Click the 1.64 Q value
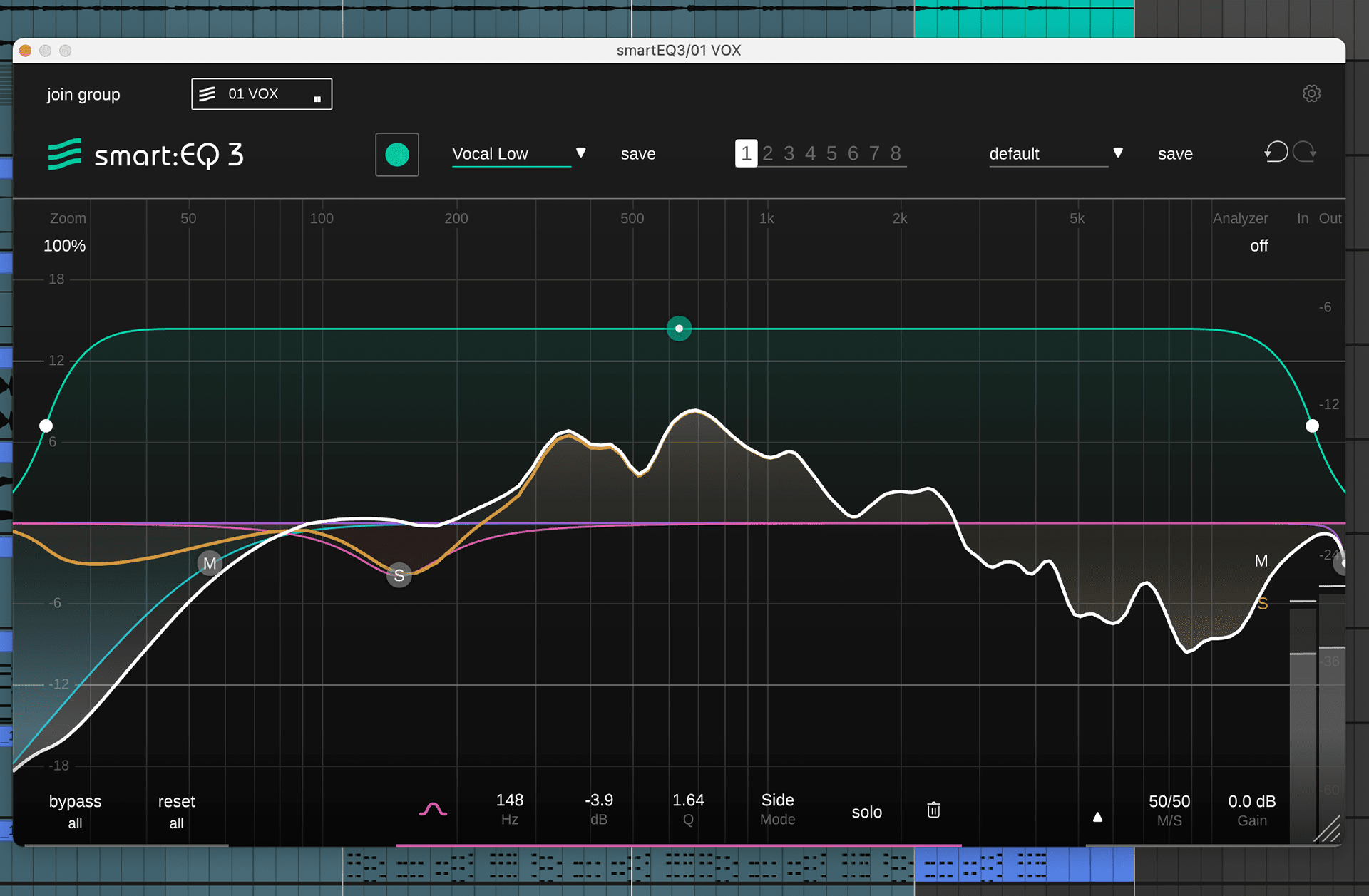The height and width of the screenshot is (896, 1369). pos(688,800)
